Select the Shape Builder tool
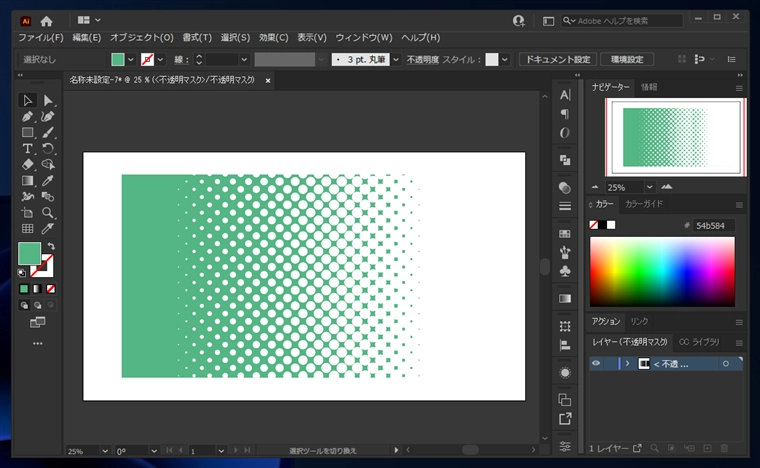This screenshot has height=468, width=760. tap(48, 164)
